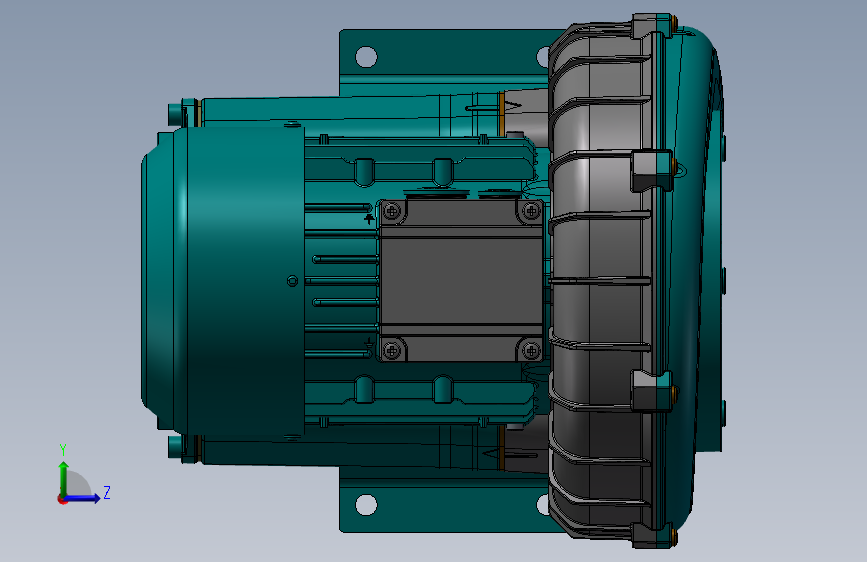Click the "Z" label of the orientation triad

[107, 492]
